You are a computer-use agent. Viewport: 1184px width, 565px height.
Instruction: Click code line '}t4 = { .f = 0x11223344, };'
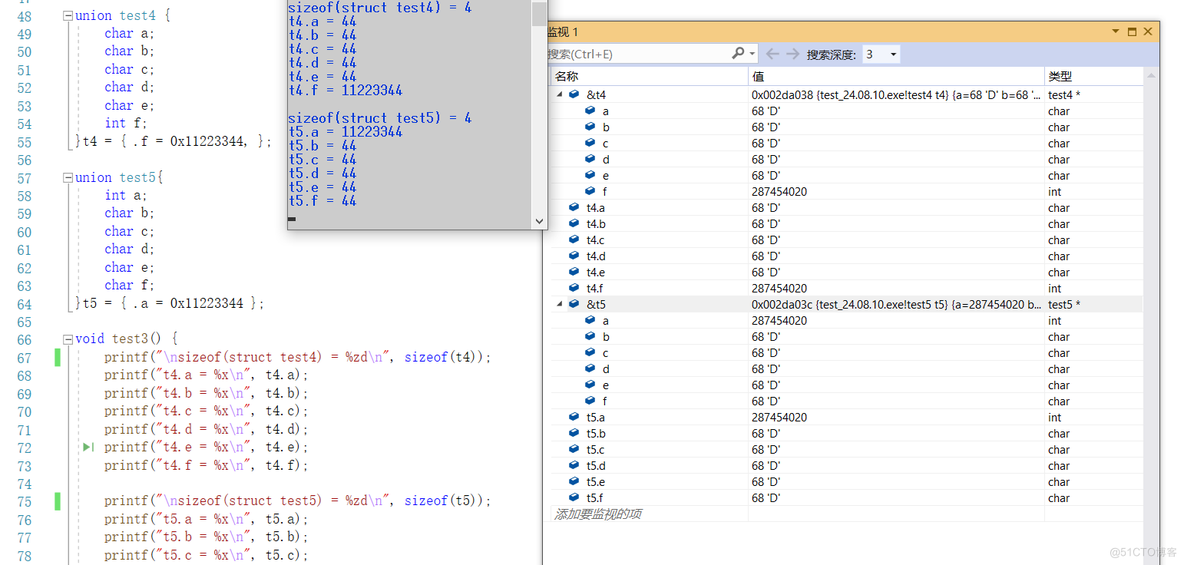173,141
